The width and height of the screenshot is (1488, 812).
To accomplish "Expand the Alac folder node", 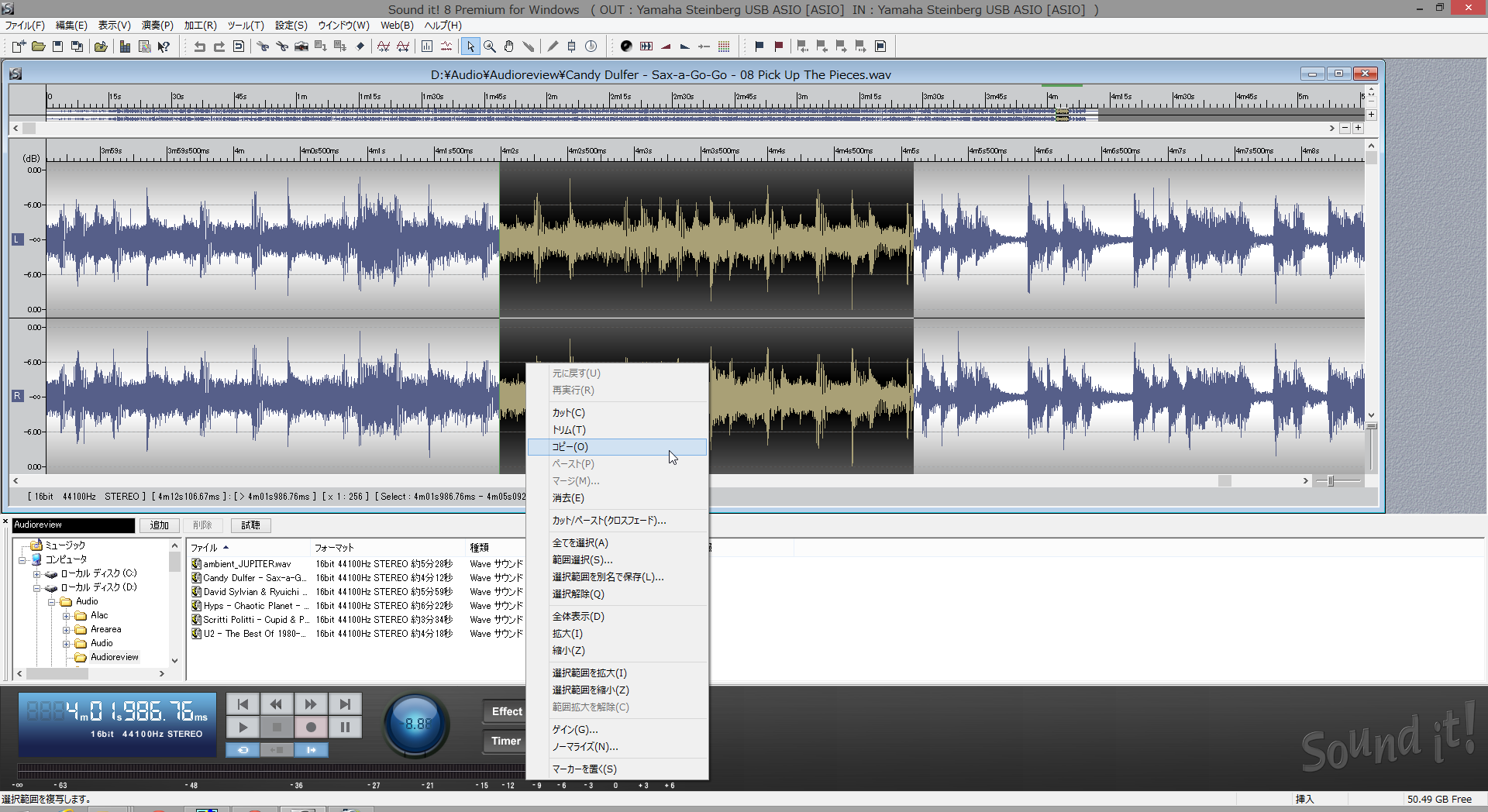I will [66, 616].
